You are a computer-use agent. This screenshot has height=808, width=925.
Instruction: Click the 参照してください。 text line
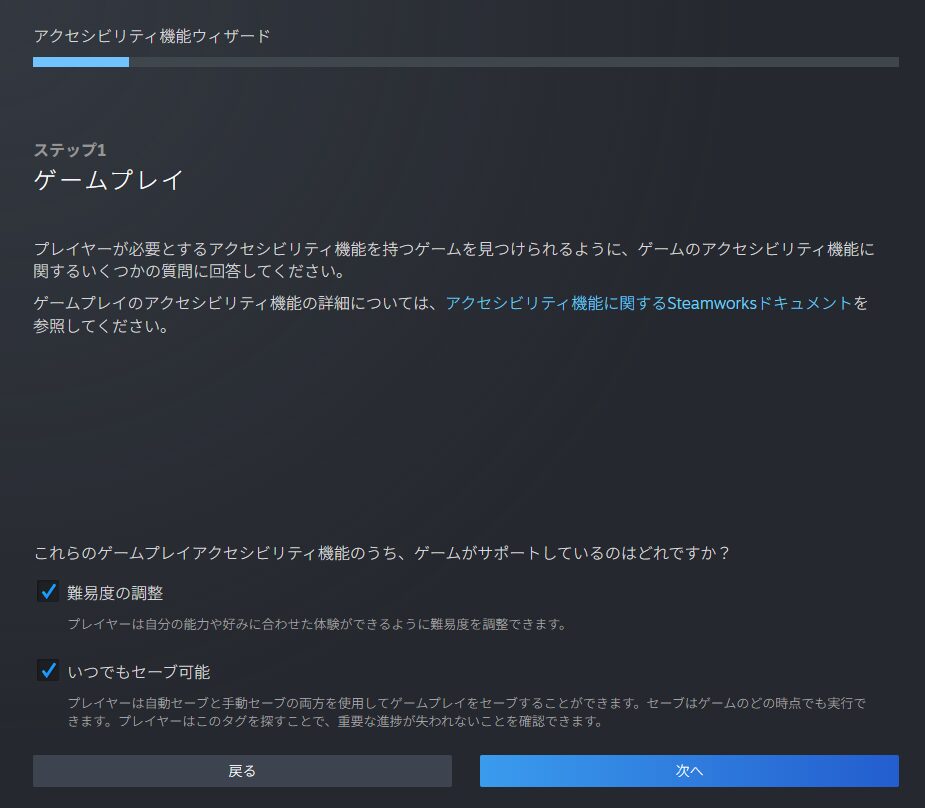pyautogui.click(x=100, y=327)
